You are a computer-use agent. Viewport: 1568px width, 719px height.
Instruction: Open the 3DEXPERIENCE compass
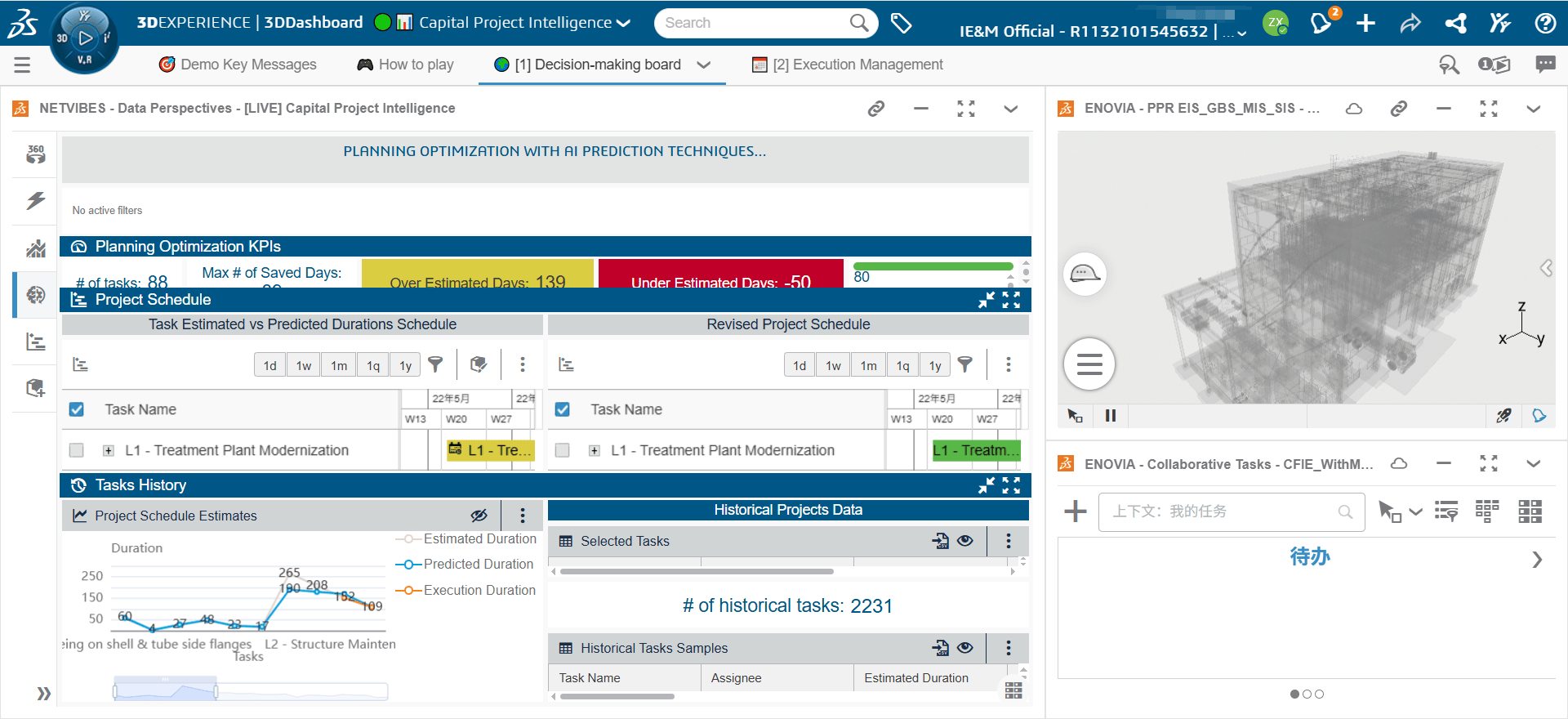coord(84,38)
